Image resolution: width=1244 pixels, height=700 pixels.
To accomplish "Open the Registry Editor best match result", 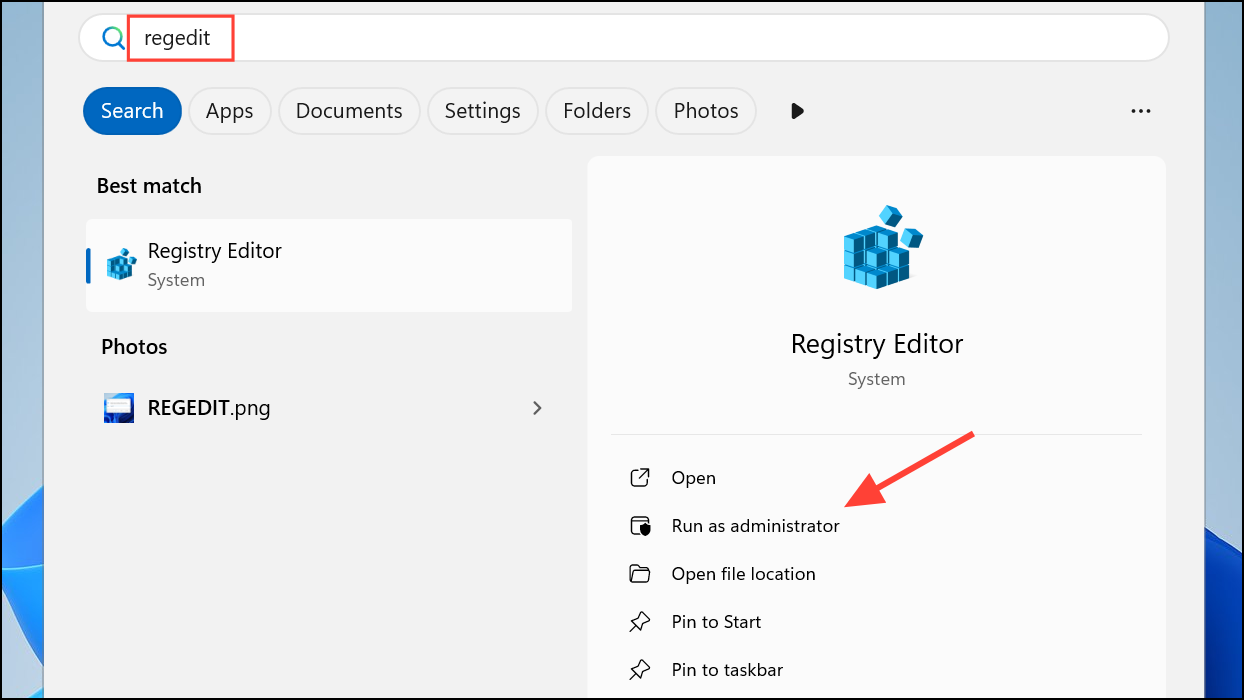I will point(329,265).
